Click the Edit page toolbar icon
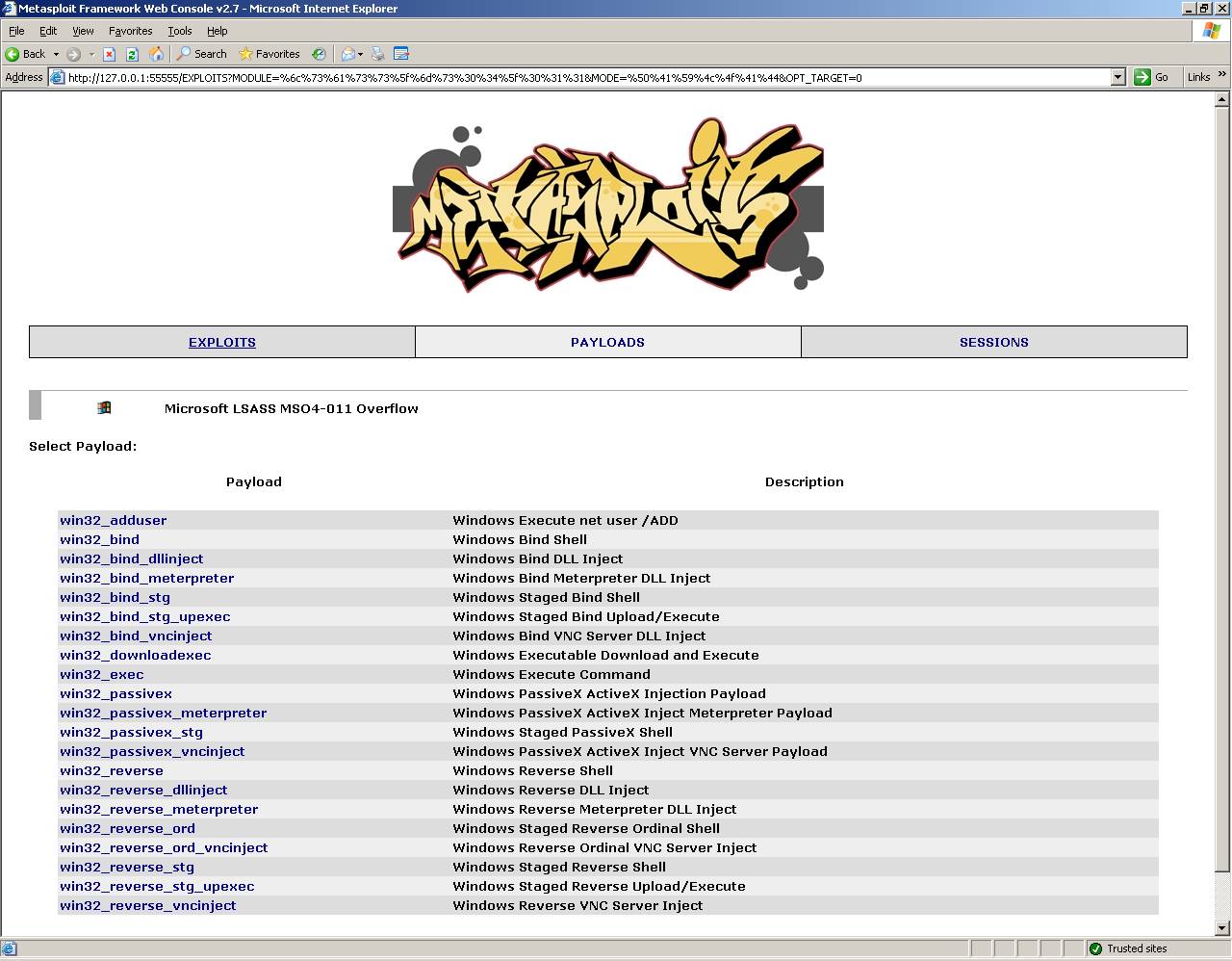This screenshot has height=961, width=1232. pos(401,54)
